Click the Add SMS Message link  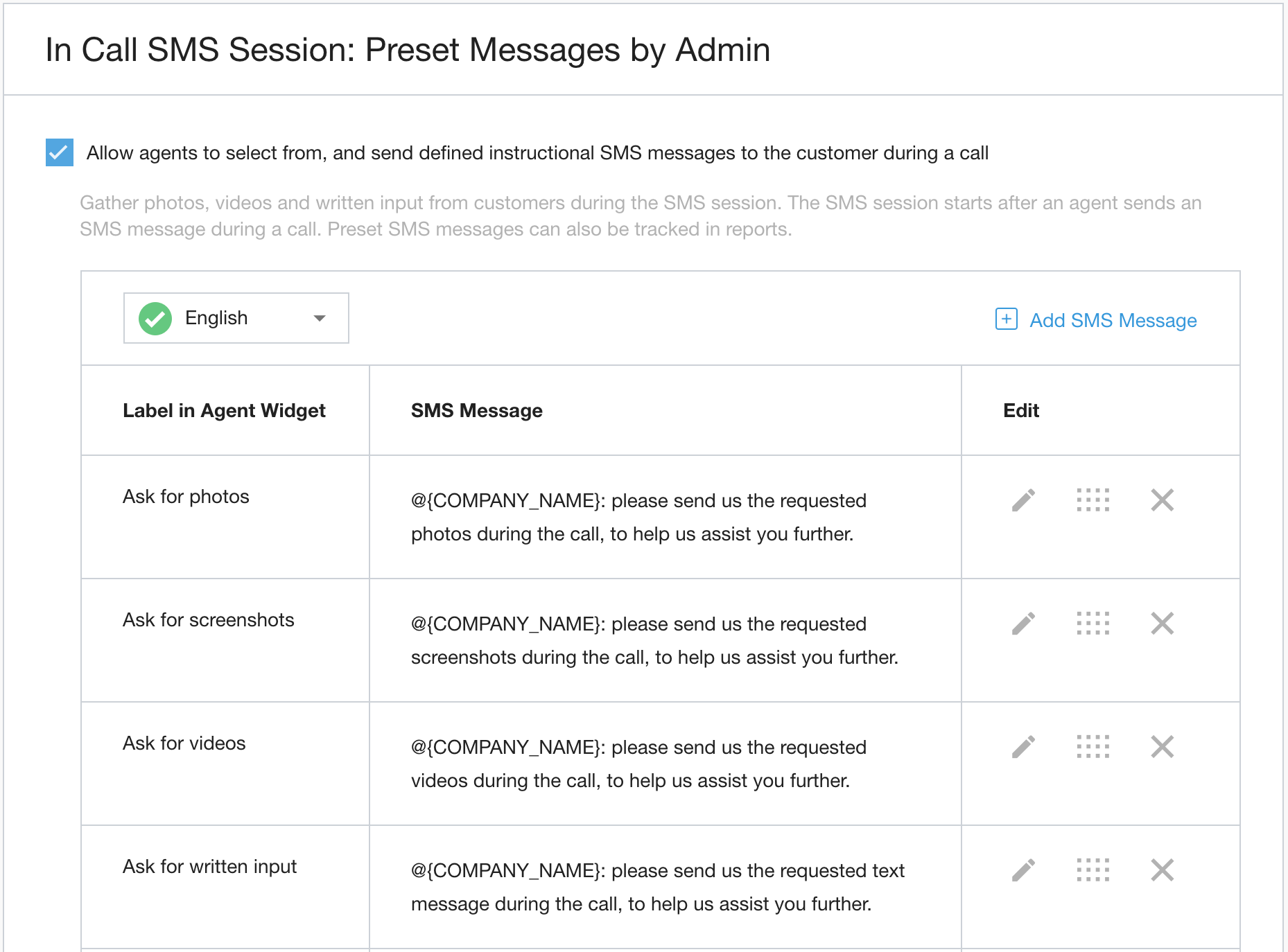coord(1113,320)
